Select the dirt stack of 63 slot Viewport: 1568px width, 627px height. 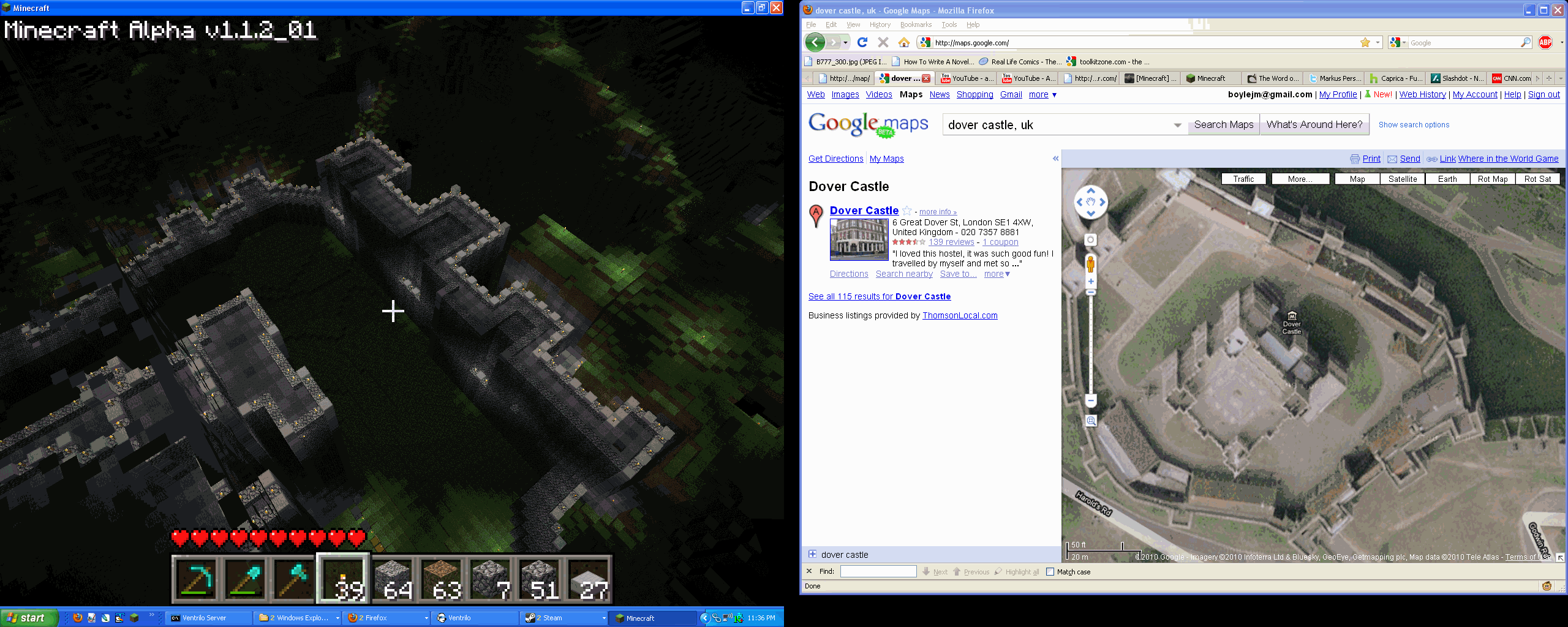(x=441, y=579)
